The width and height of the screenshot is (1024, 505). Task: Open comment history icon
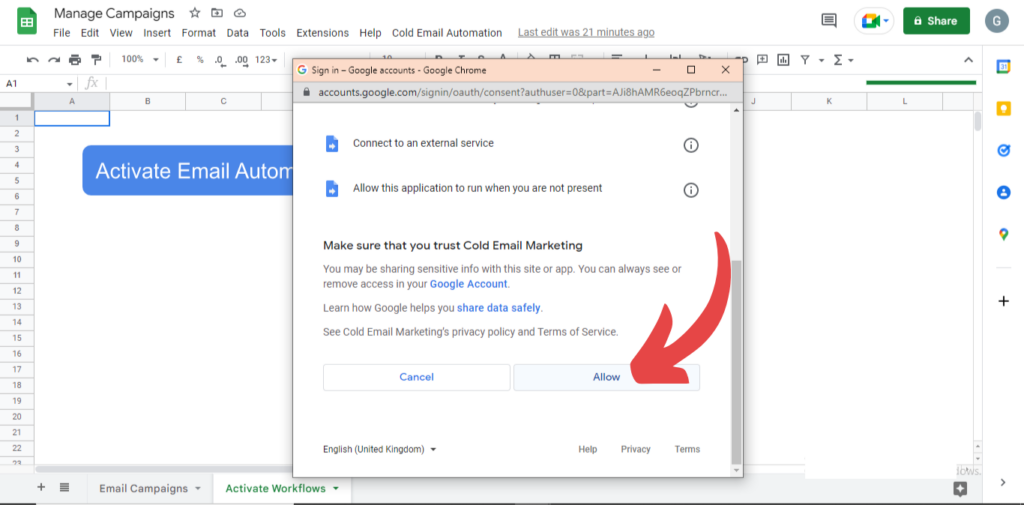click(x=829, y=21)
